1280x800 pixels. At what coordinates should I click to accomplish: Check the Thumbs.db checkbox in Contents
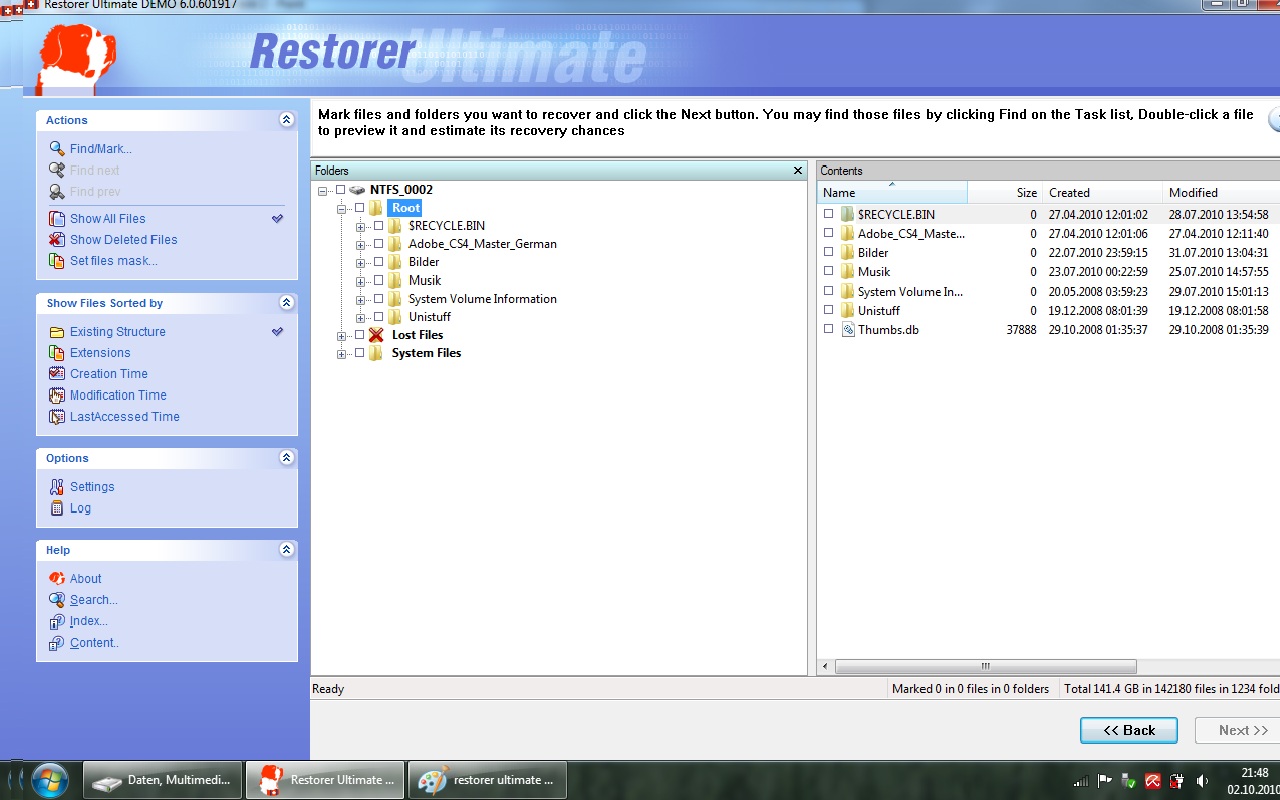[x=828, y=329]
